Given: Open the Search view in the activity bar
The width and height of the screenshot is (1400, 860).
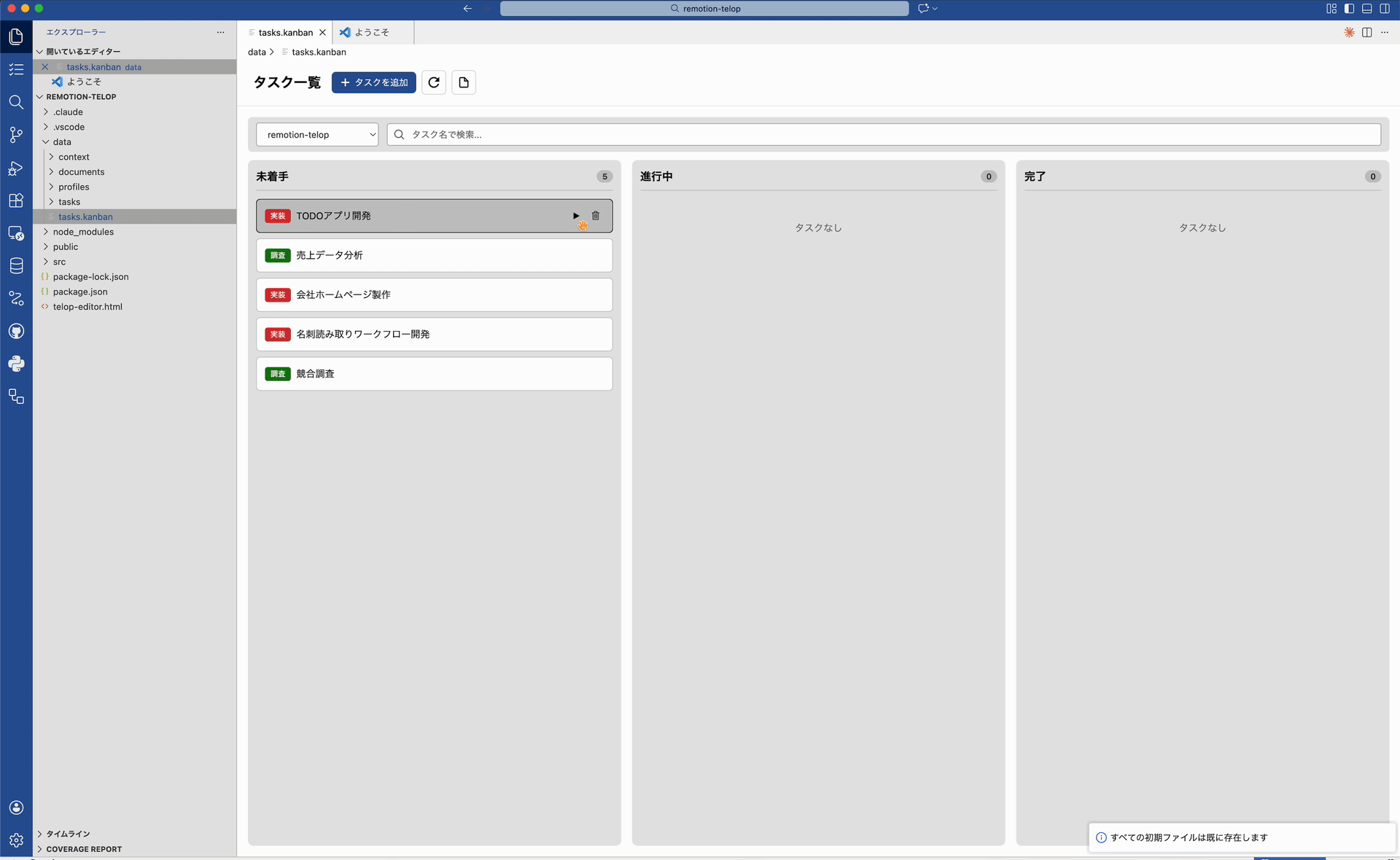Looking at the screenshot, I should click(16, 102).
